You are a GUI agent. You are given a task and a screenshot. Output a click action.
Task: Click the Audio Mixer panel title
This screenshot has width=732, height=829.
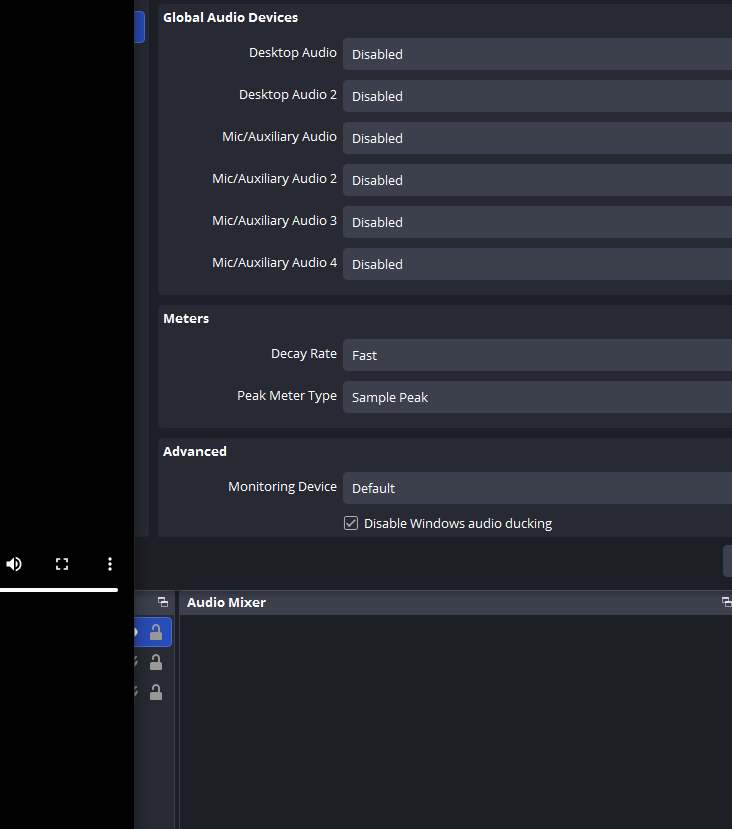point(226,603)
